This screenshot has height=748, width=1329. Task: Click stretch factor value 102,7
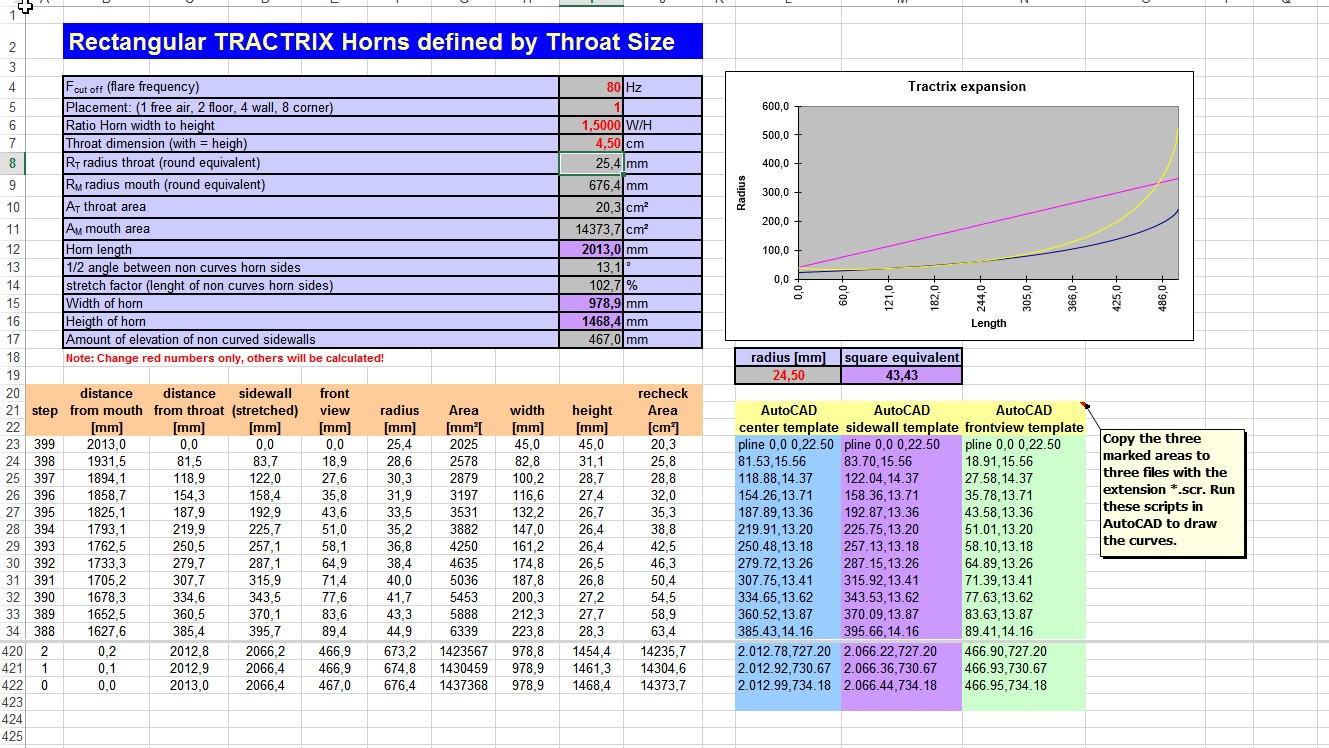[x=592, y=285]
